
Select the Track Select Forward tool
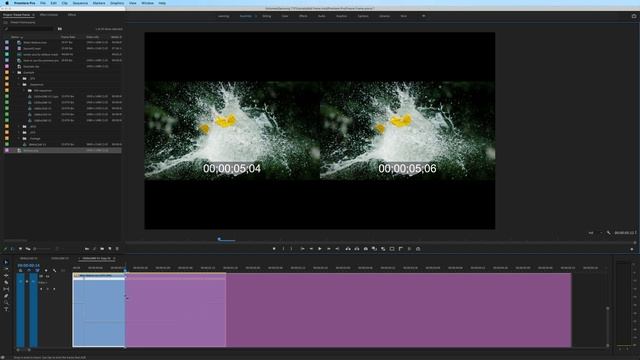coord(6,269)
